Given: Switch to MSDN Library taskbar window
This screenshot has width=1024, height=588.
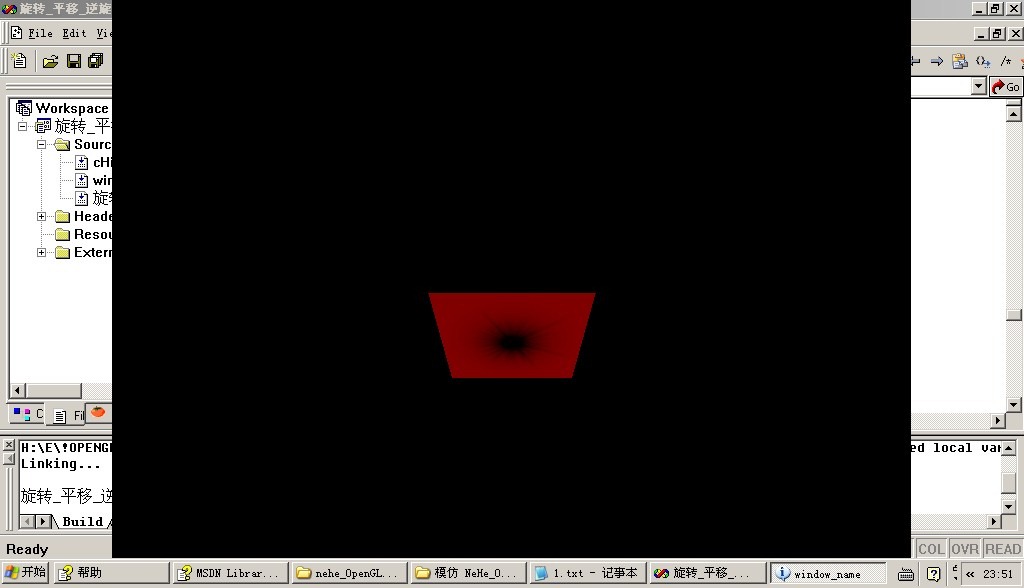Looking at the screenshot, I should coord(231,573).
